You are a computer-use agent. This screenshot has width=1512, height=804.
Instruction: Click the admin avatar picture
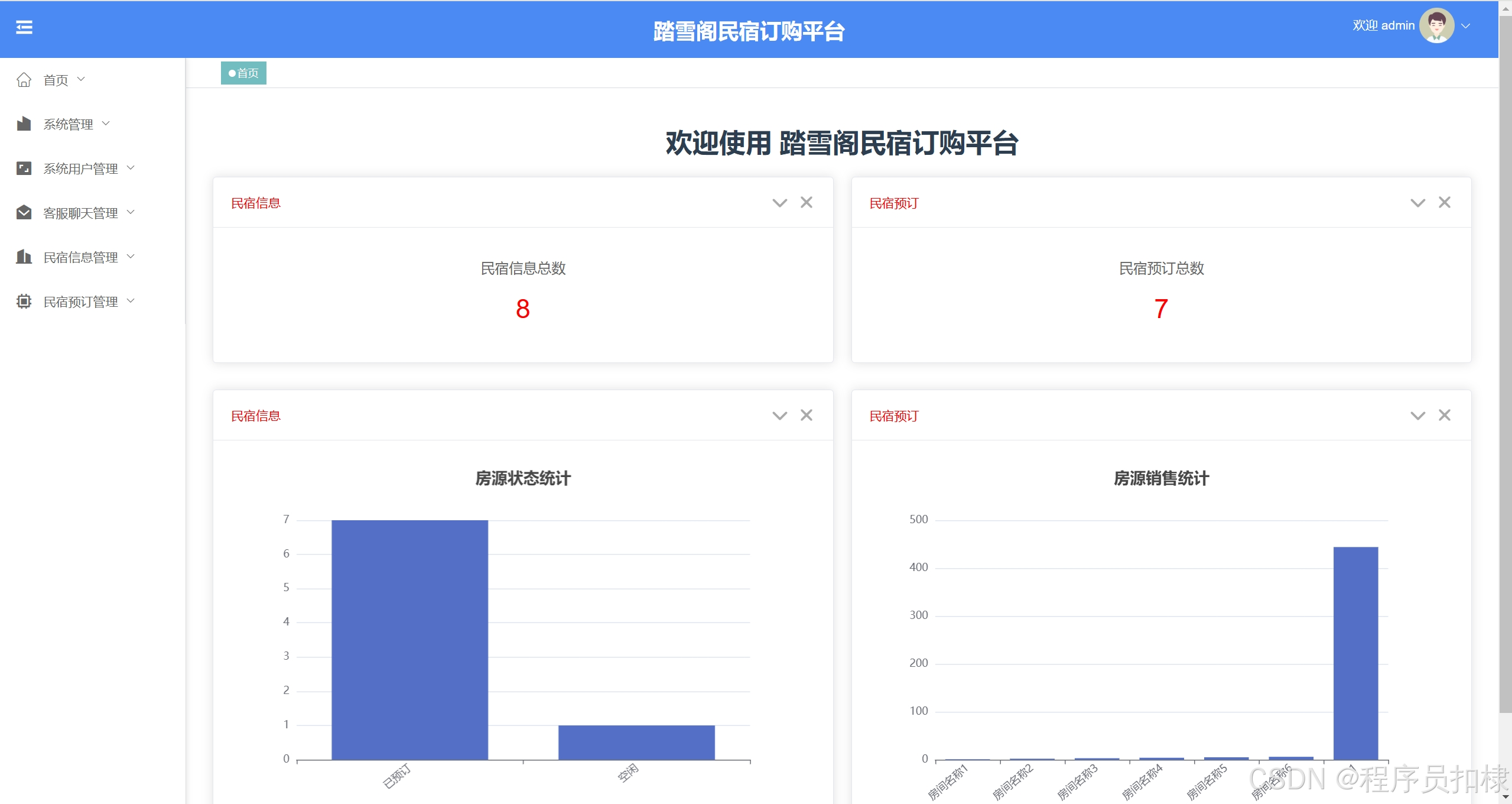1436,25
